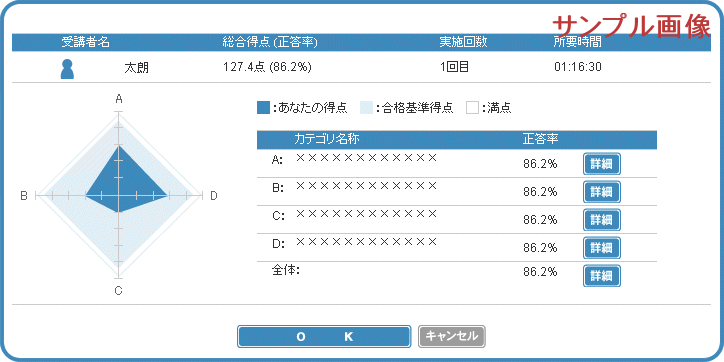Click the 総合得点 (正答率) column header
This screenshot has width=724, height=362.
click(x=270, y=42)
